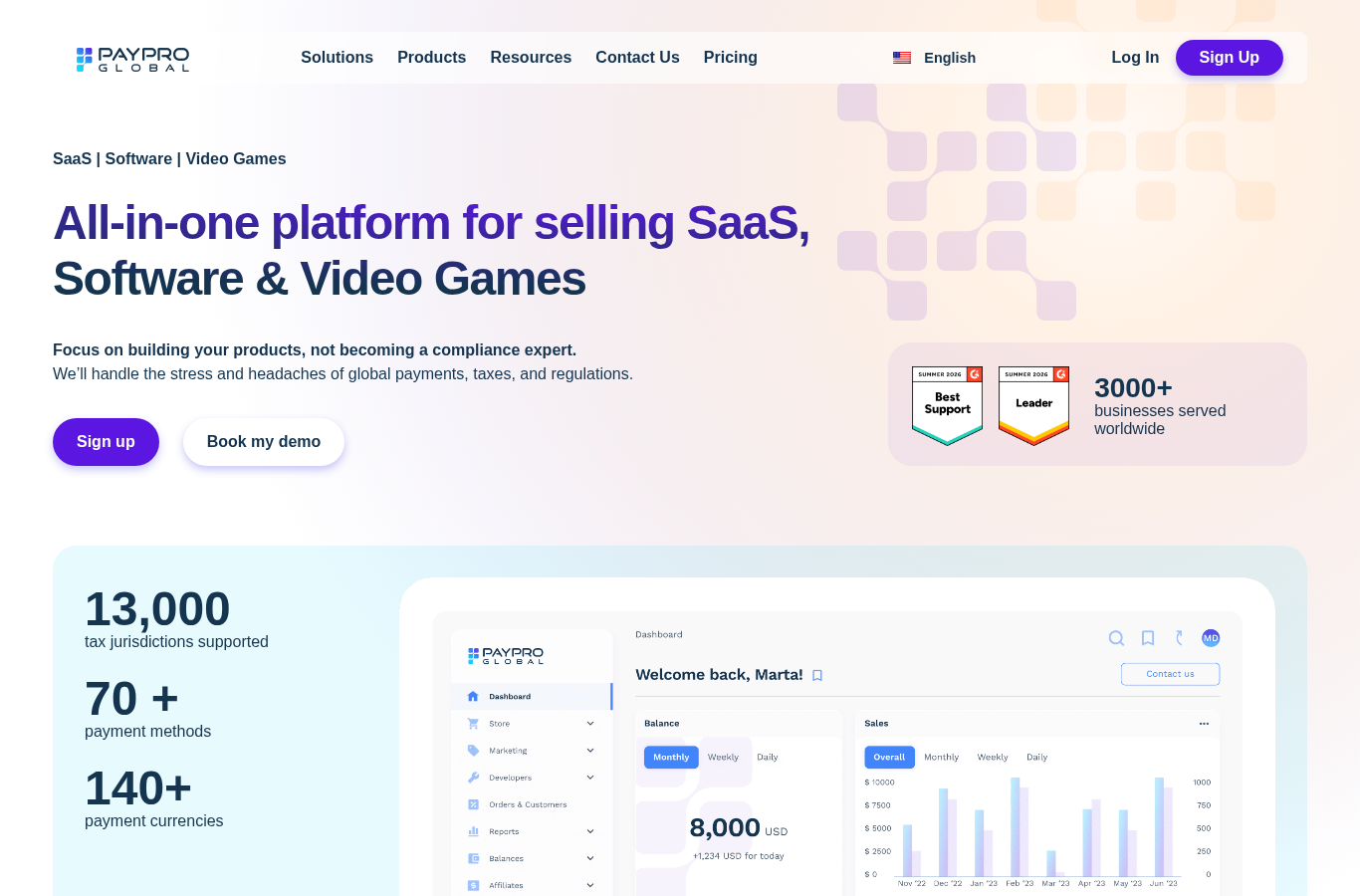This screenshot has height=896, width=1360.
Task: Click the Contact us button in the dashboard
Action: 1170,674
